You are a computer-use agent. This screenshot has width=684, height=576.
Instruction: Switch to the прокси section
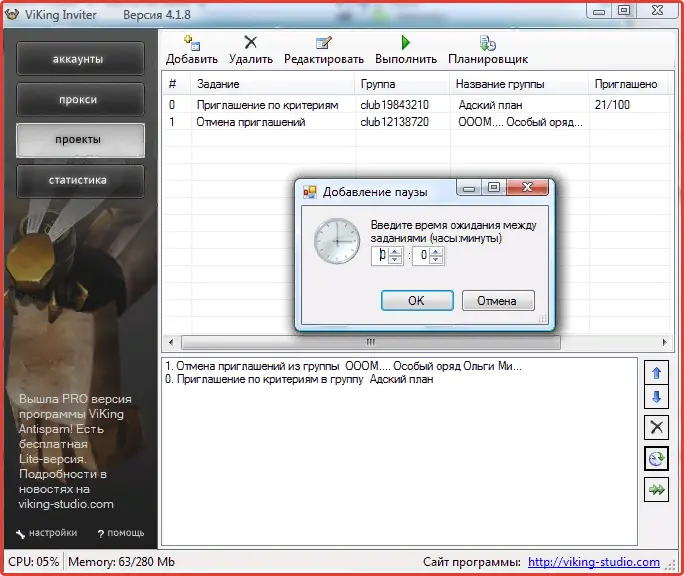coord(80,99)
